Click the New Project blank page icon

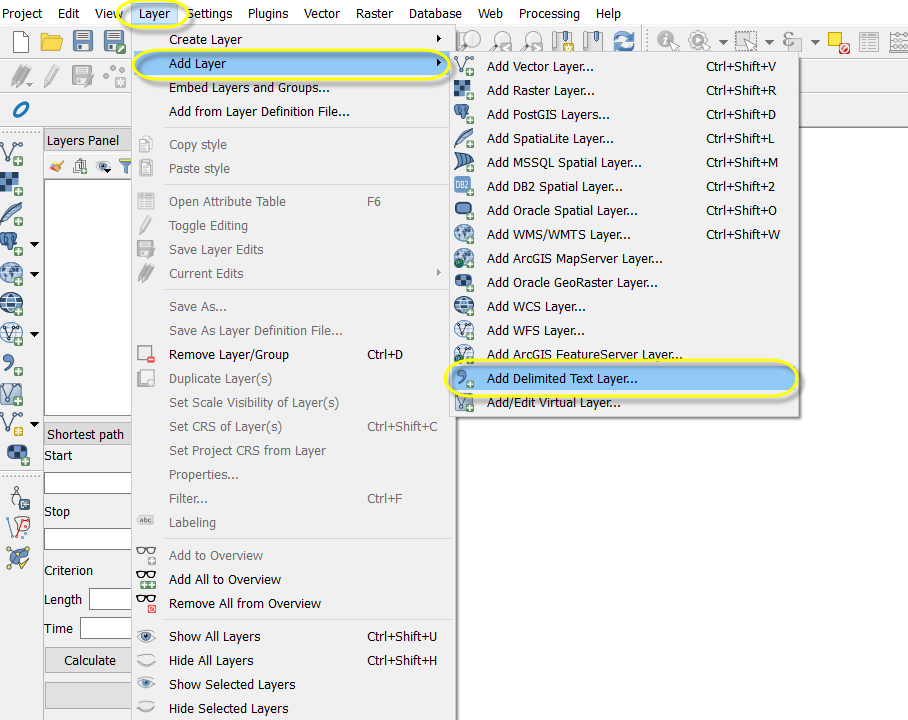pyautogui.click(x=21, y=41)
